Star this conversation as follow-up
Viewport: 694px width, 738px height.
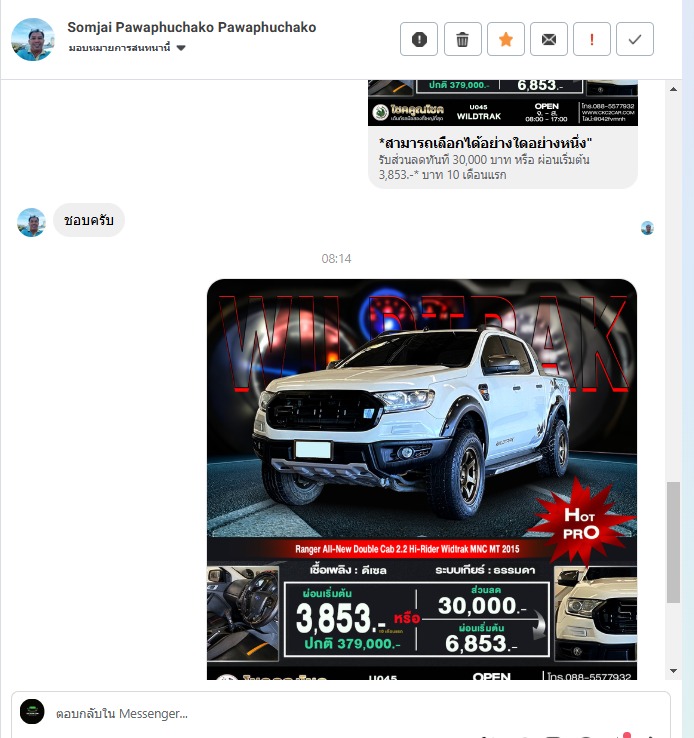click(x=505, y=39)
